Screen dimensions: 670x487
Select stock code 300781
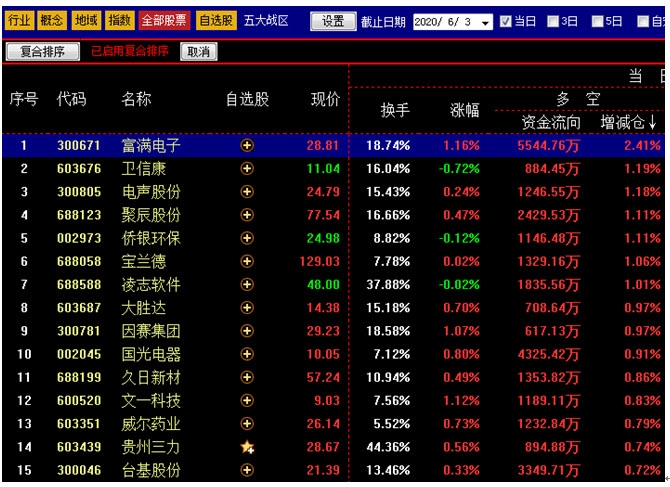[79, 331]
